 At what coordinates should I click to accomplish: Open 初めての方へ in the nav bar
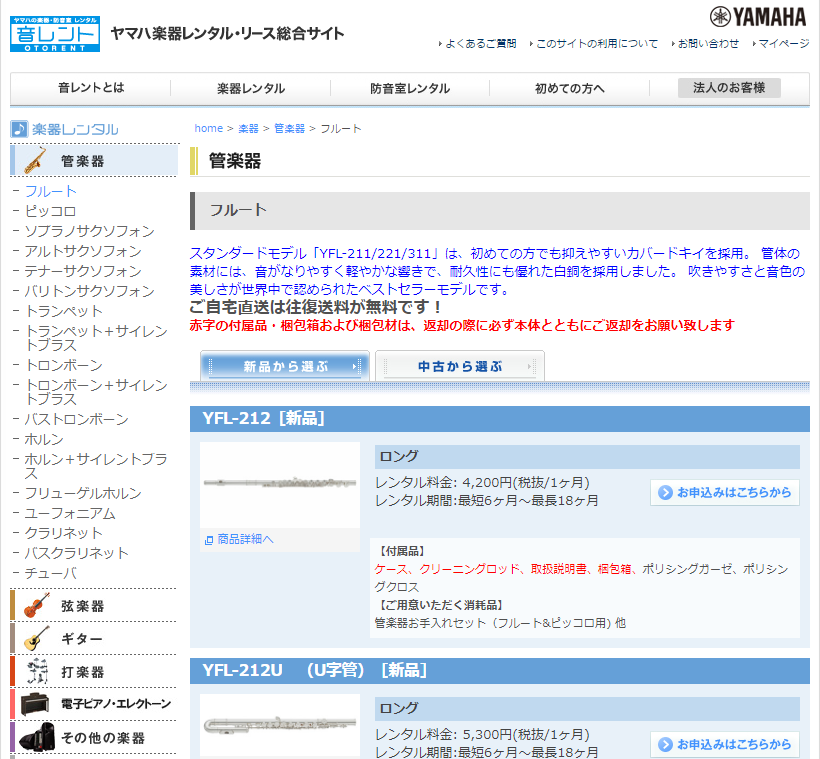[x=570, y=88]
